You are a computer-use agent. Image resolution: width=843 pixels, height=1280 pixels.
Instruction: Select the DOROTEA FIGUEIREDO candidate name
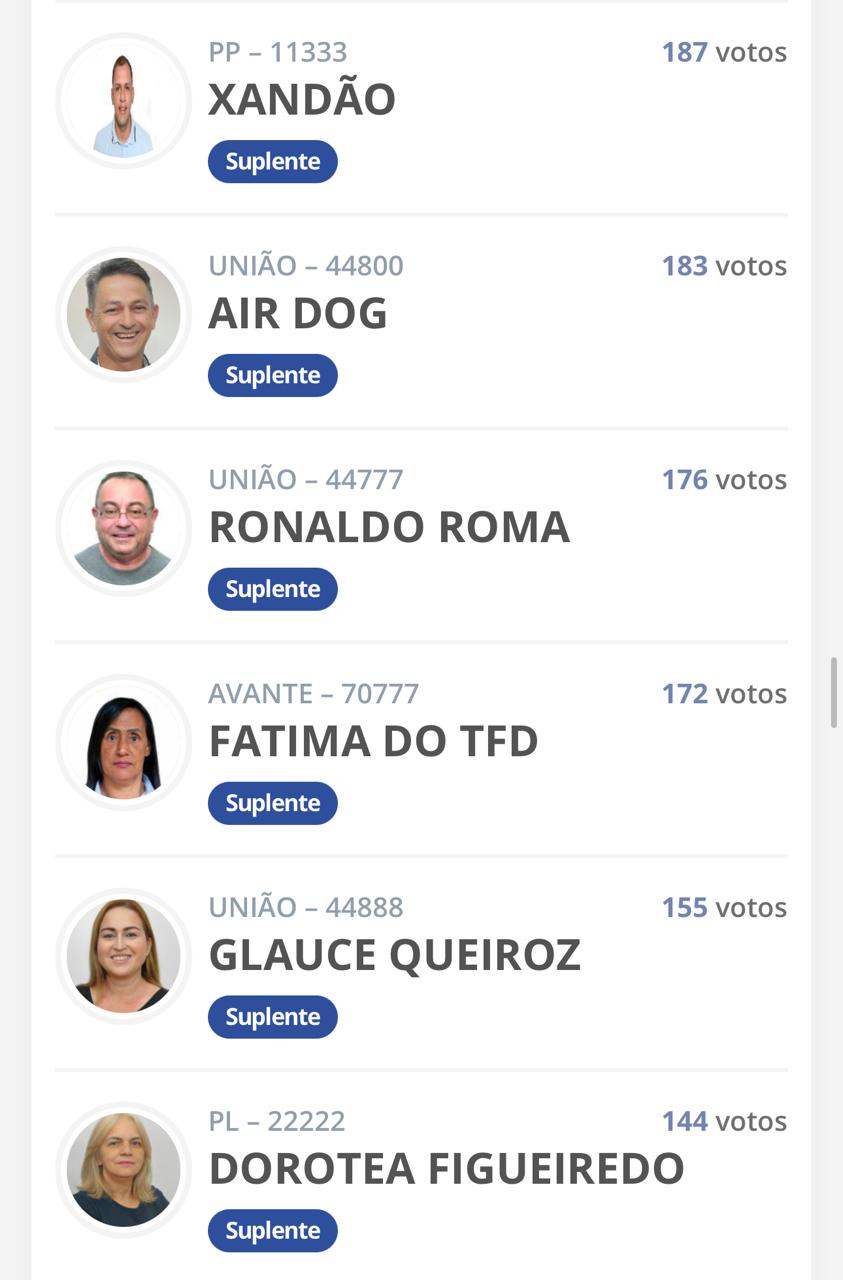tap(446, 1169)
